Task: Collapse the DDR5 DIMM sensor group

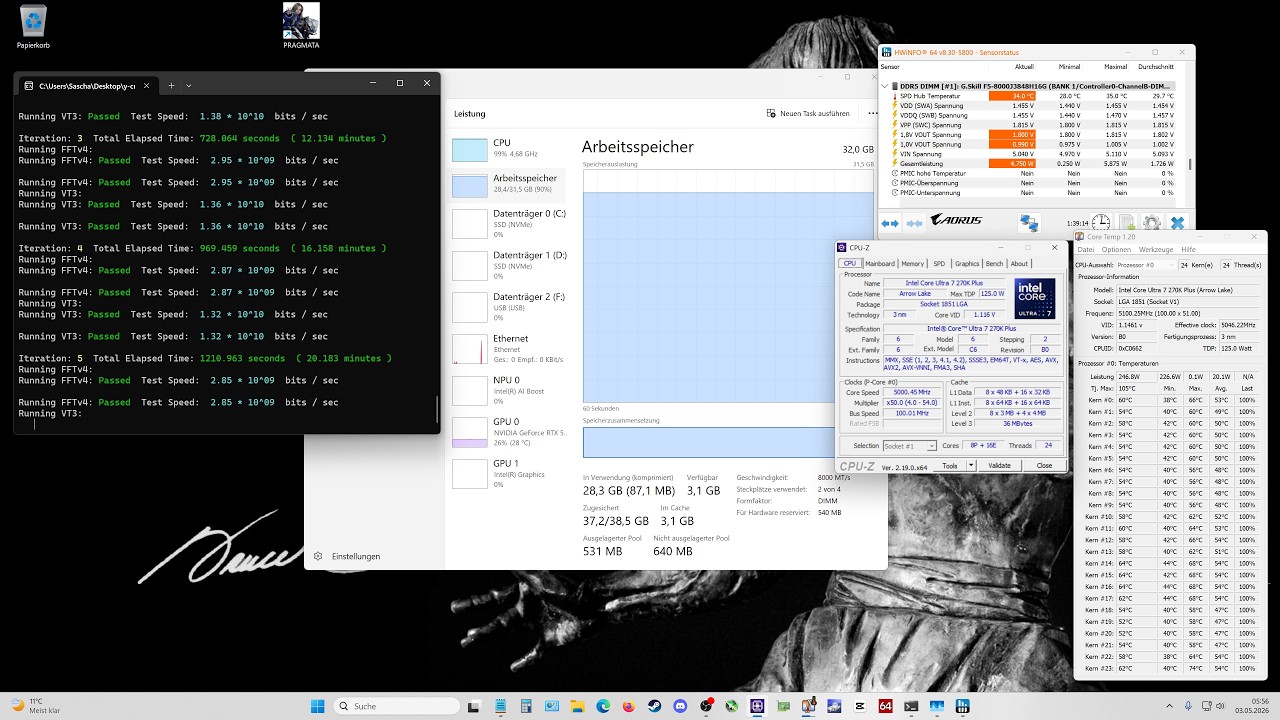Action: (x=884, y=86)
